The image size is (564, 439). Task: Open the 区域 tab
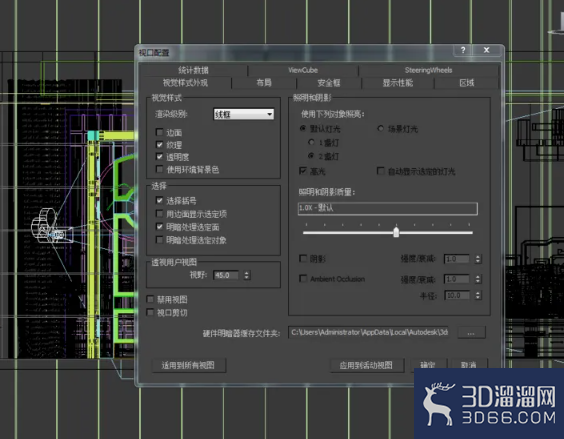[467, 83]
